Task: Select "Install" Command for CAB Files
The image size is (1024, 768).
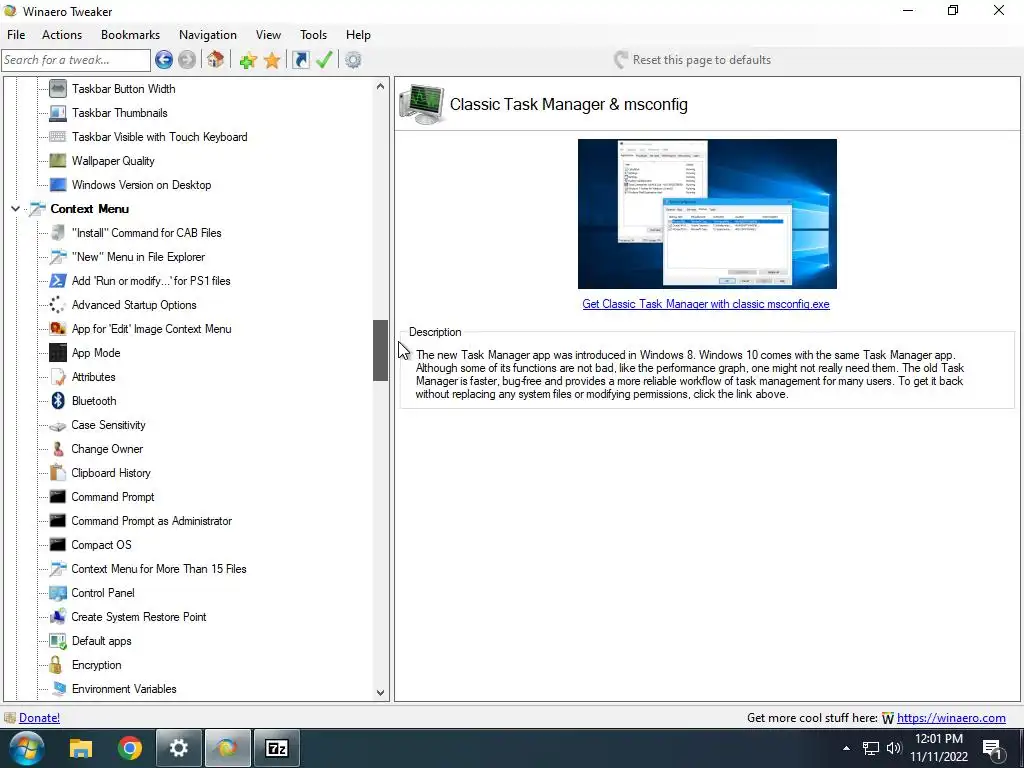Action: click(146, 233)
